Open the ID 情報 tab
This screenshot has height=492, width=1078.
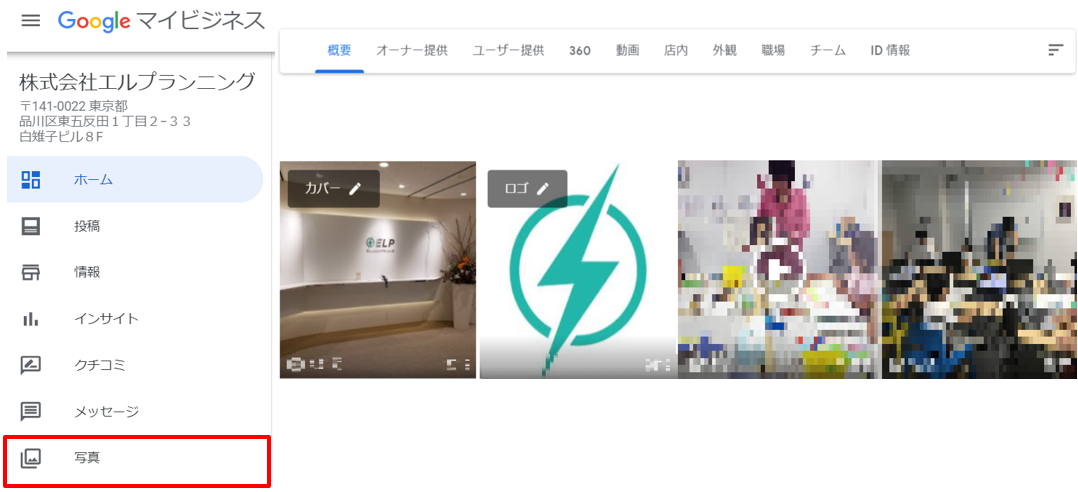tap(890, 50)
